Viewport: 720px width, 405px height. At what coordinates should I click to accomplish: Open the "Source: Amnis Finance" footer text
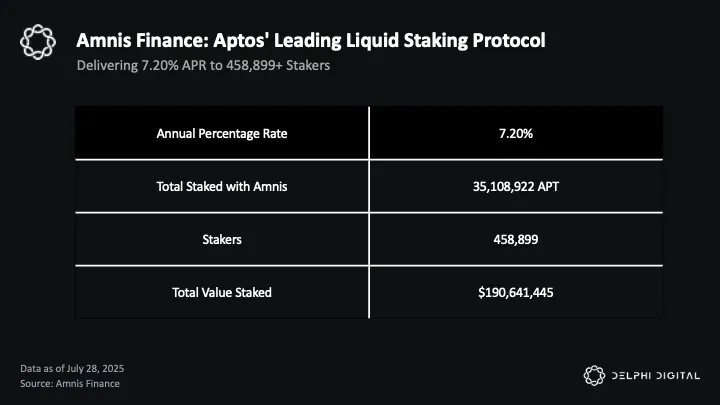click(68, 383)
